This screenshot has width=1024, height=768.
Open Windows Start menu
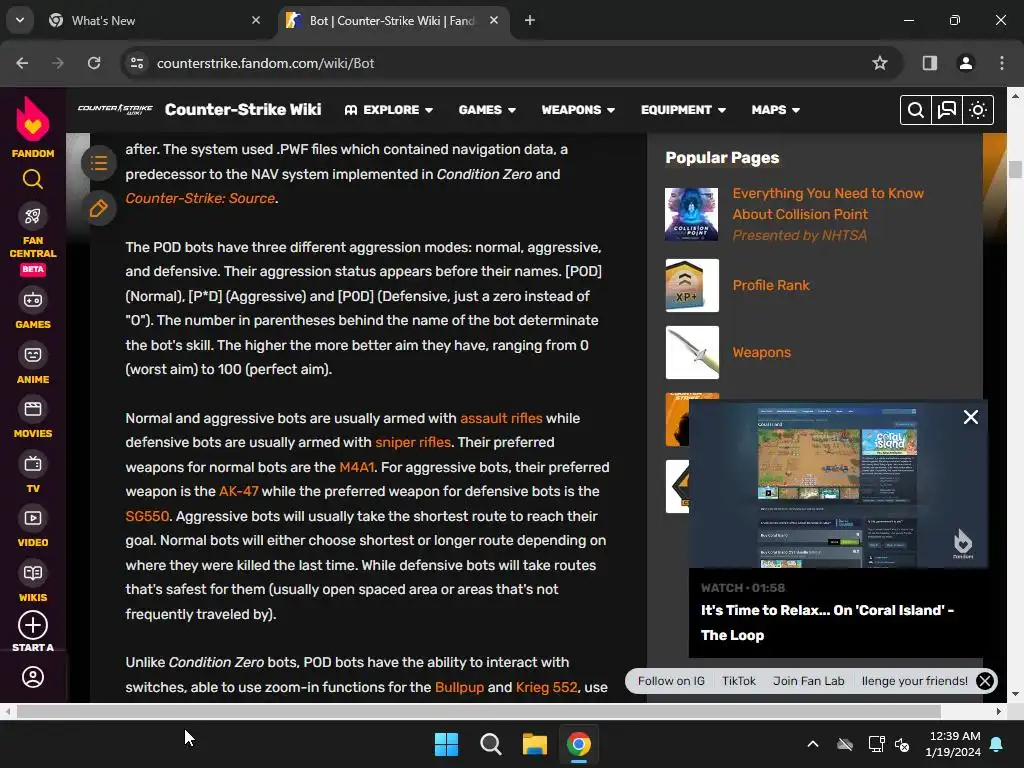(446, 744)
